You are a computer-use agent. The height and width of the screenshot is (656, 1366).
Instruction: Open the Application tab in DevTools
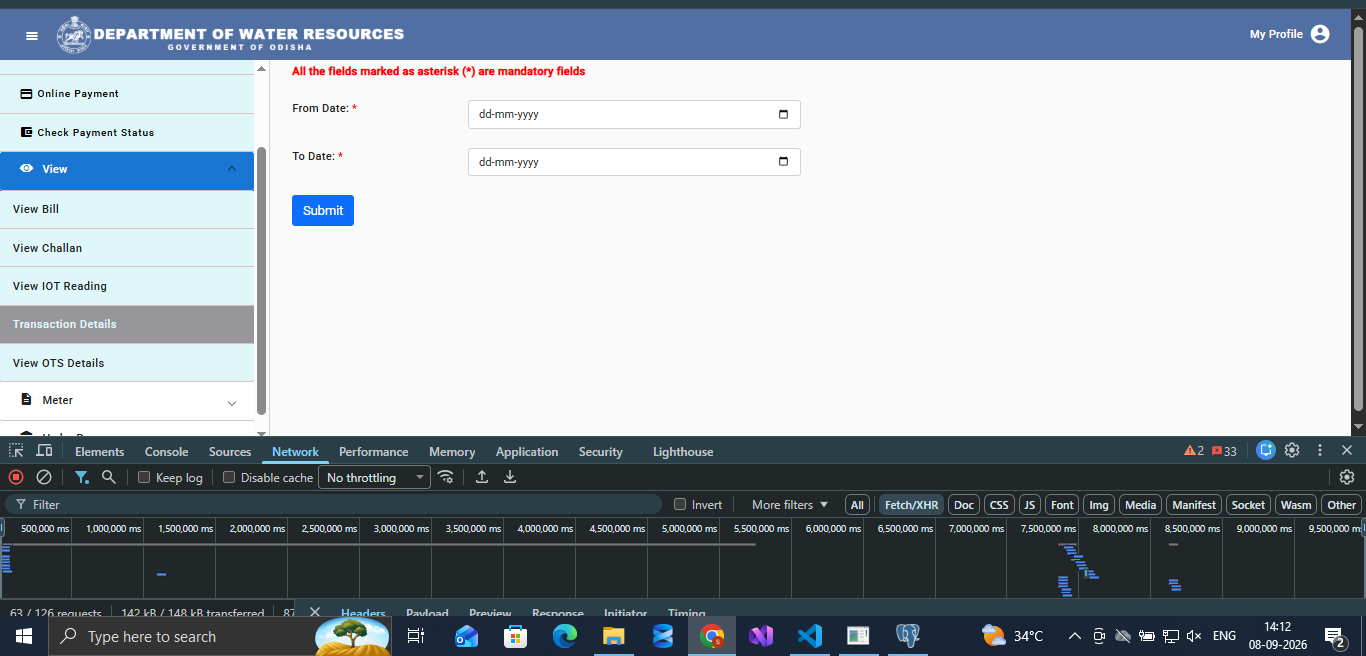click(527, 452)
